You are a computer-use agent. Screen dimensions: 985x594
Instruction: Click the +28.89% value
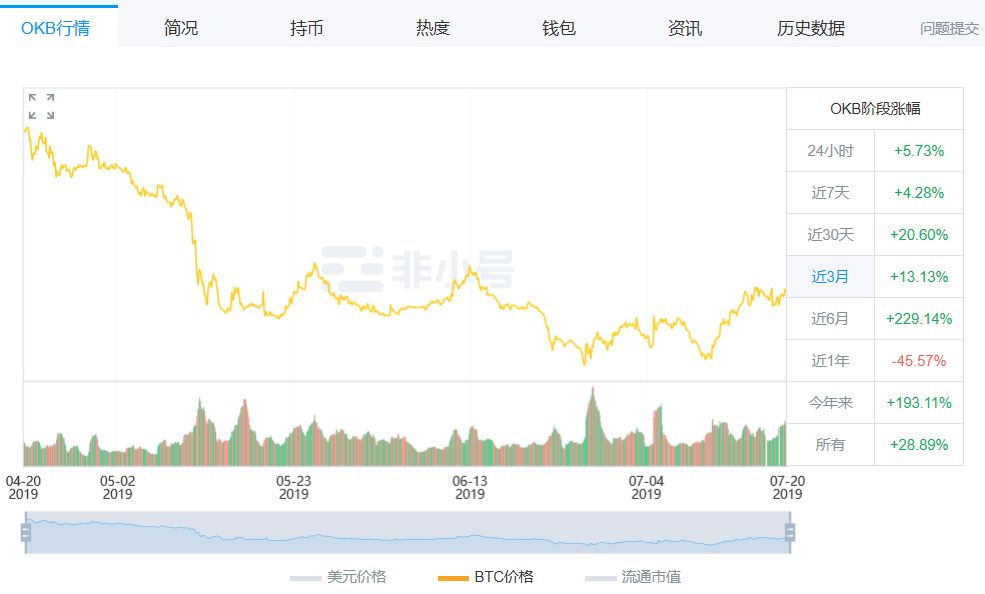(918, 445)
